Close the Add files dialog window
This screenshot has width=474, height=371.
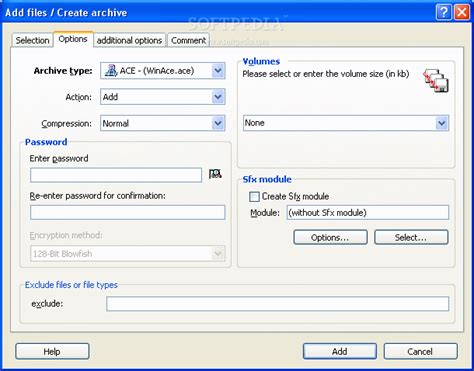tap(462, 12)
